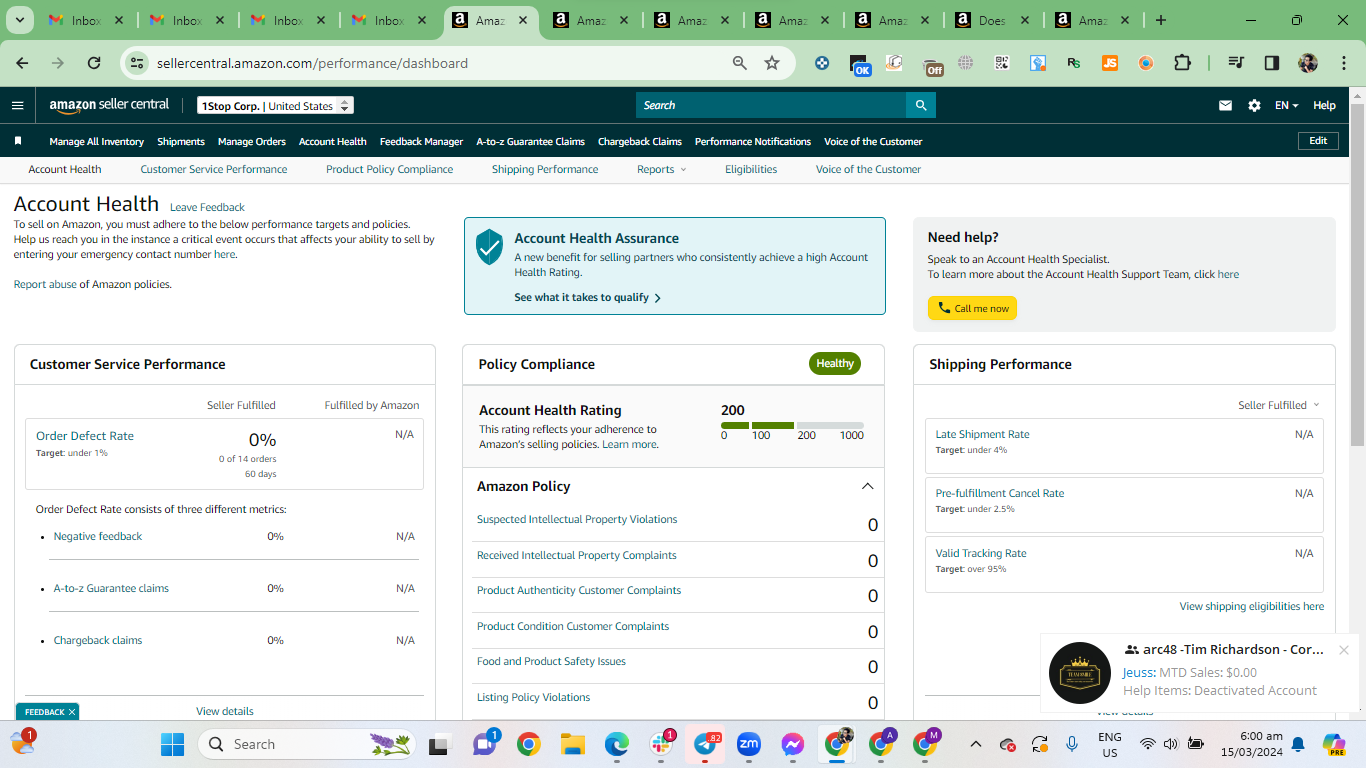Click the Seller Central search field
This screenshot has width=1366, height=768.
pos(771,105)
